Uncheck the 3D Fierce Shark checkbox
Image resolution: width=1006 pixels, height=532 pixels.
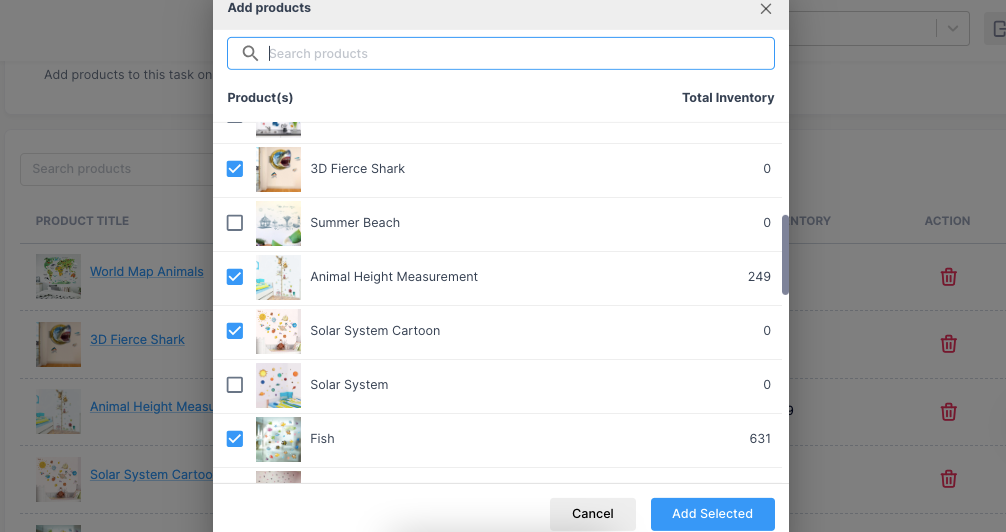(x=235, y=169)
